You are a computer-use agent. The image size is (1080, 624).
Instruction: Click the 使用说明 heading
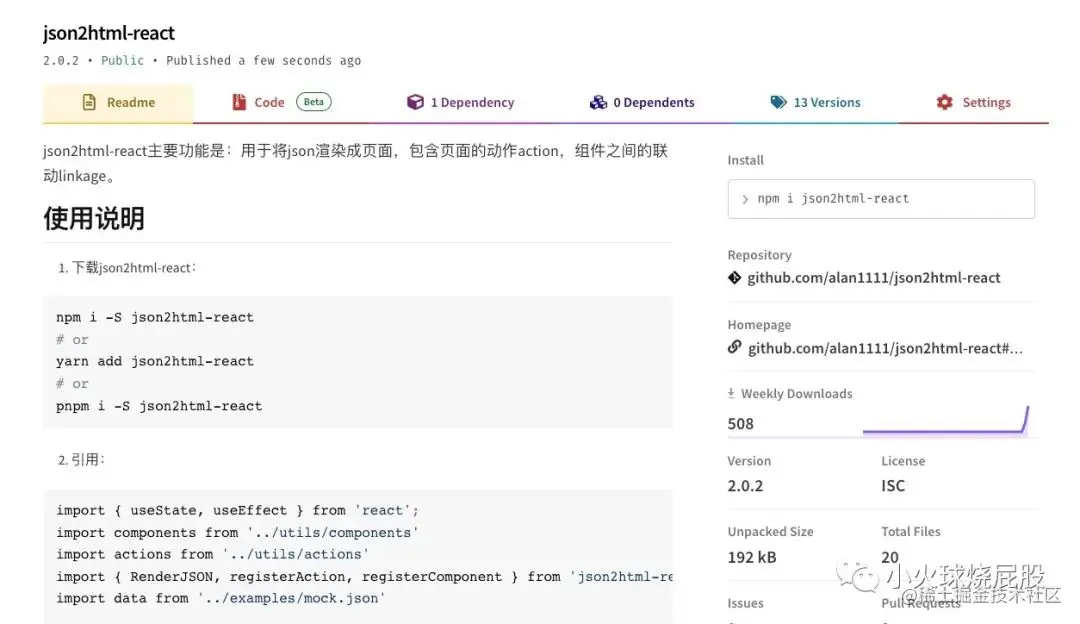[94, 218]
